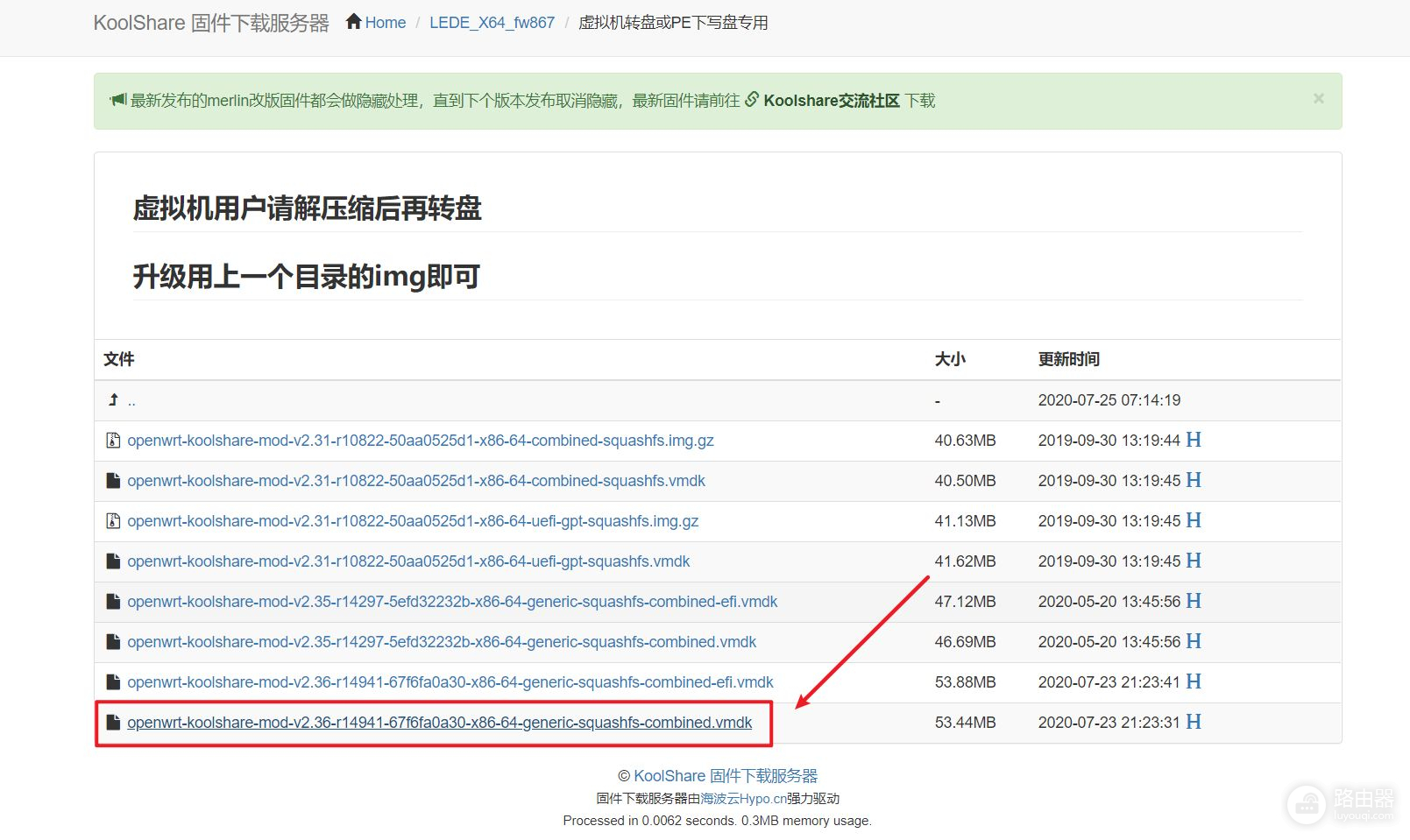
Task: Click hash H icon for v2.35 combined-efi.vmdk
Action: coord(1193,601)
